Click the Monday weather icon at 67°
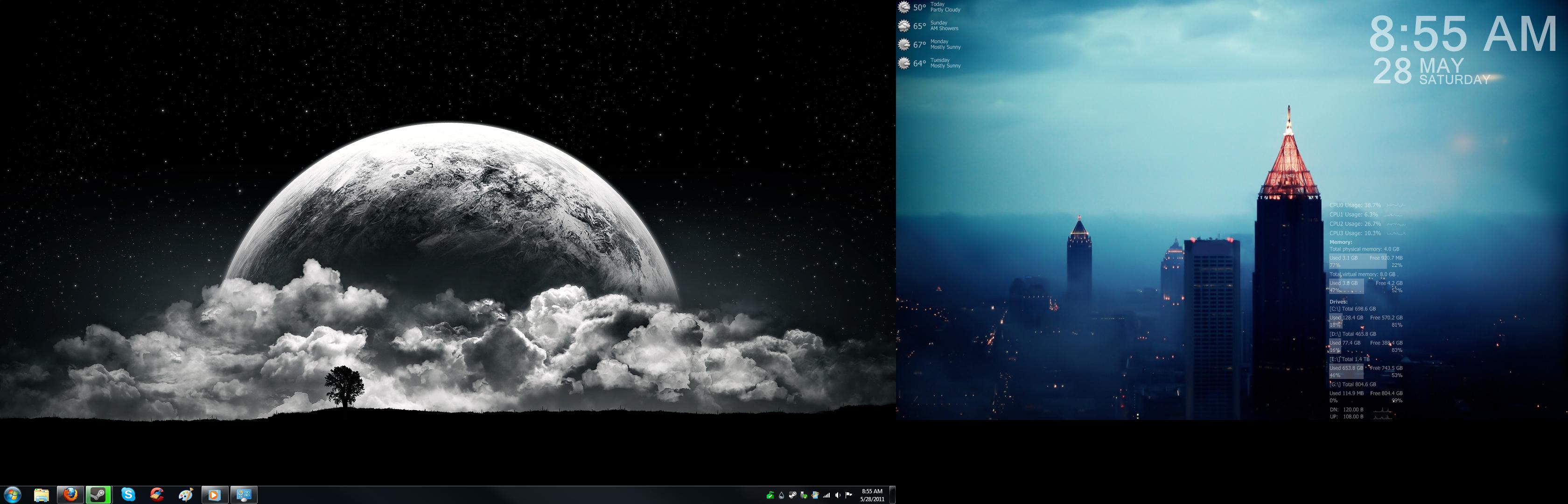The image size is (1568, 504). click(x=904, y=44)
